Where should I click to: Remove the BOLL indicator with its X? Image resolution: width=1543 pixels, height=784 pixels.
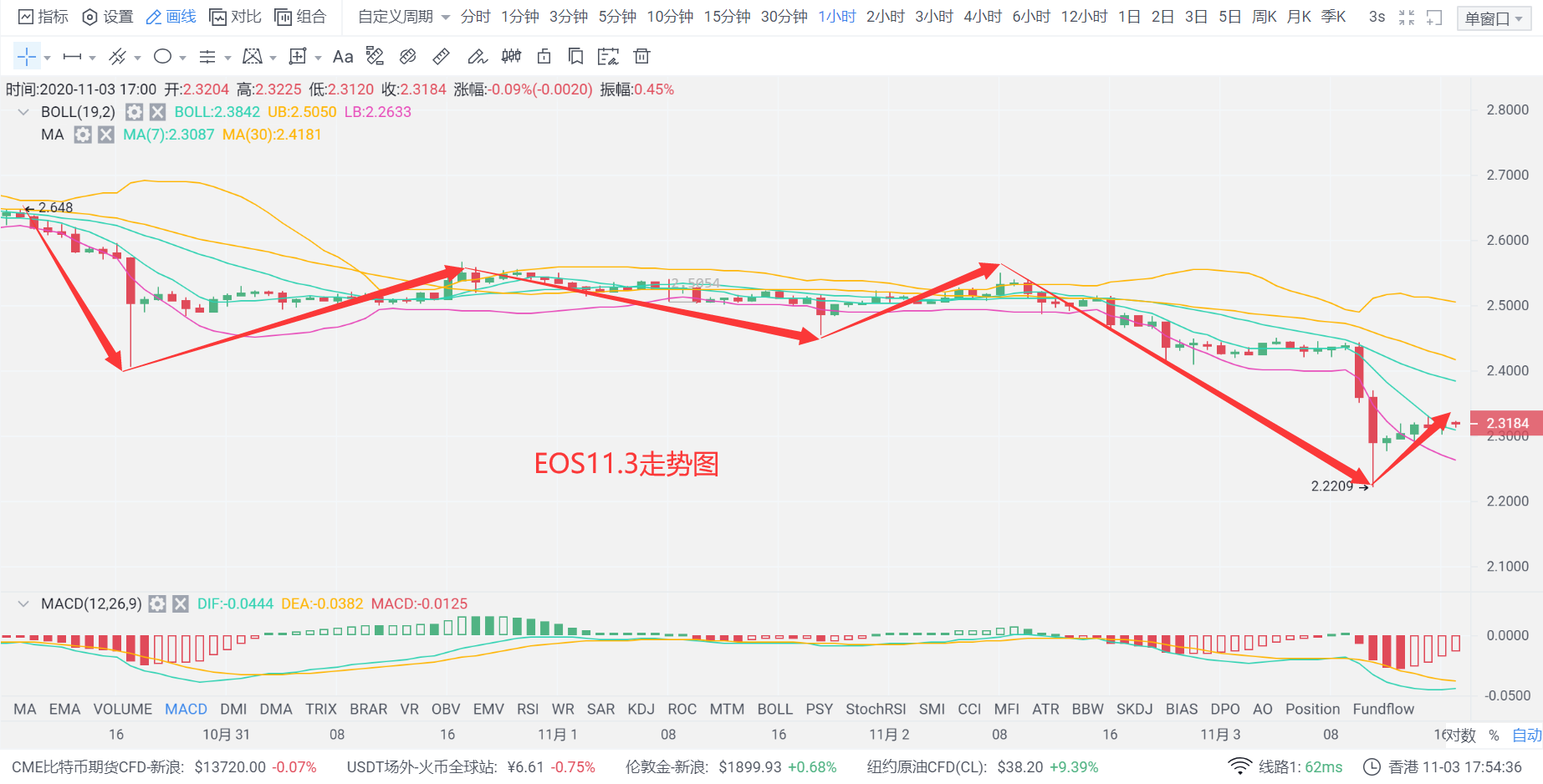tap(157, 112)
